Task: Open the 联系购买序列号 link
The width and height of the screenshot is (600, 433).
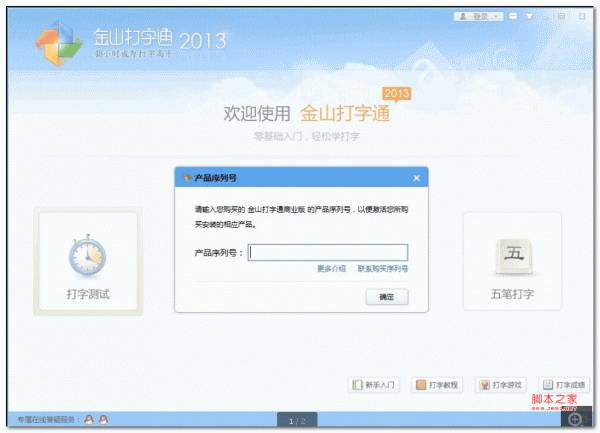Action: pos(383,269)
